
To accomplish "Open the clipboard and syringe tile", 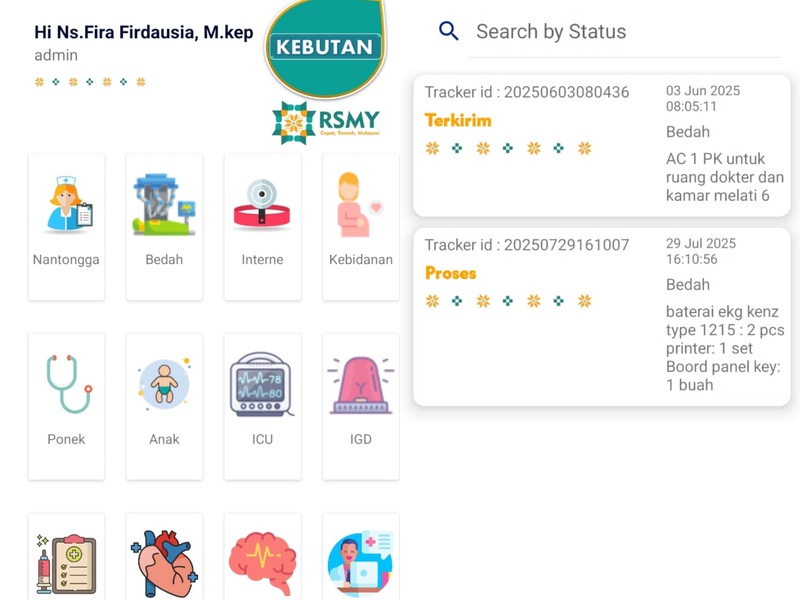I will (67, 563).
